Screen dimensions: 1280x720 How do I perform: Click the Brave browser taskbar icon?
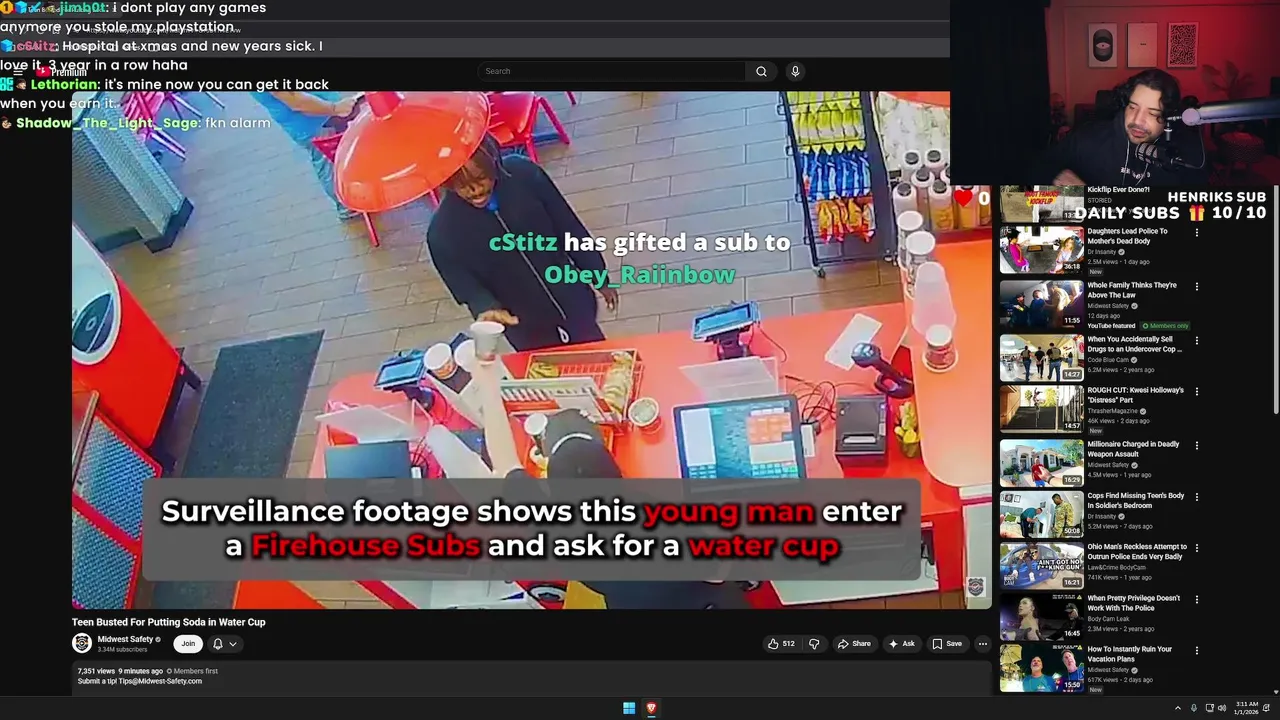(651, 708)
